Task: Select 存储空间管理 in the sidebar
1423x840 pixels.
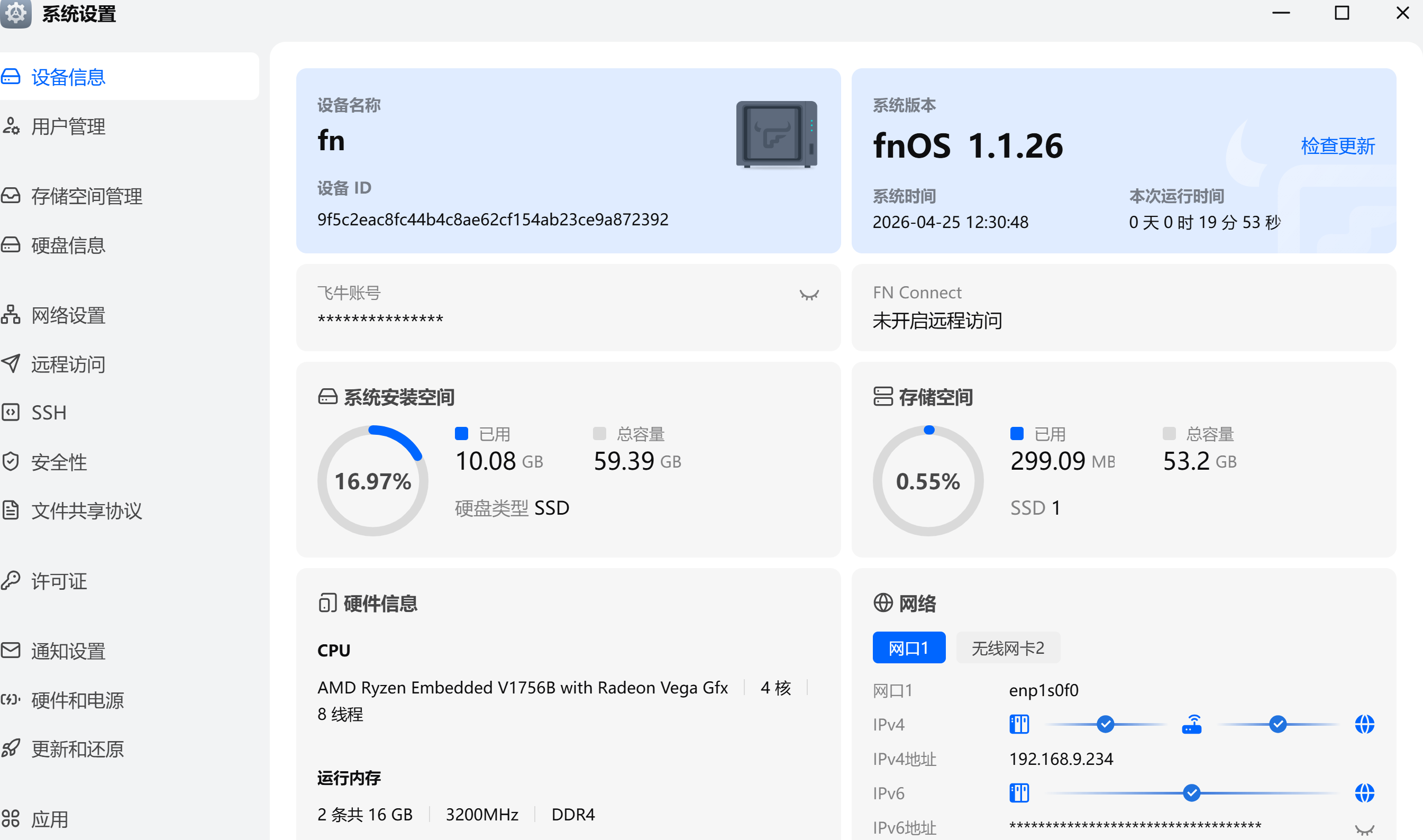Action: coord(87,196)
